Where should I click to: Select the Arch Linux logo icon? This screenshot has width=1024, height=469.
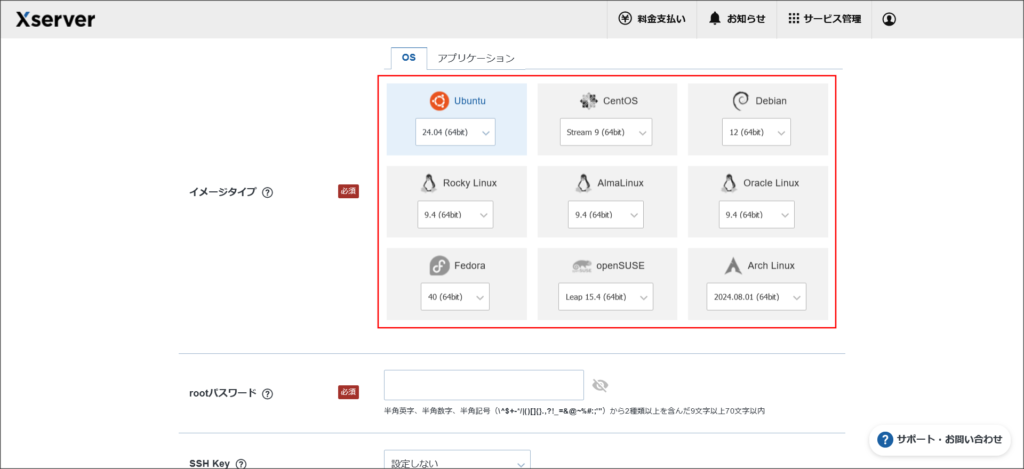coord(733,266)
